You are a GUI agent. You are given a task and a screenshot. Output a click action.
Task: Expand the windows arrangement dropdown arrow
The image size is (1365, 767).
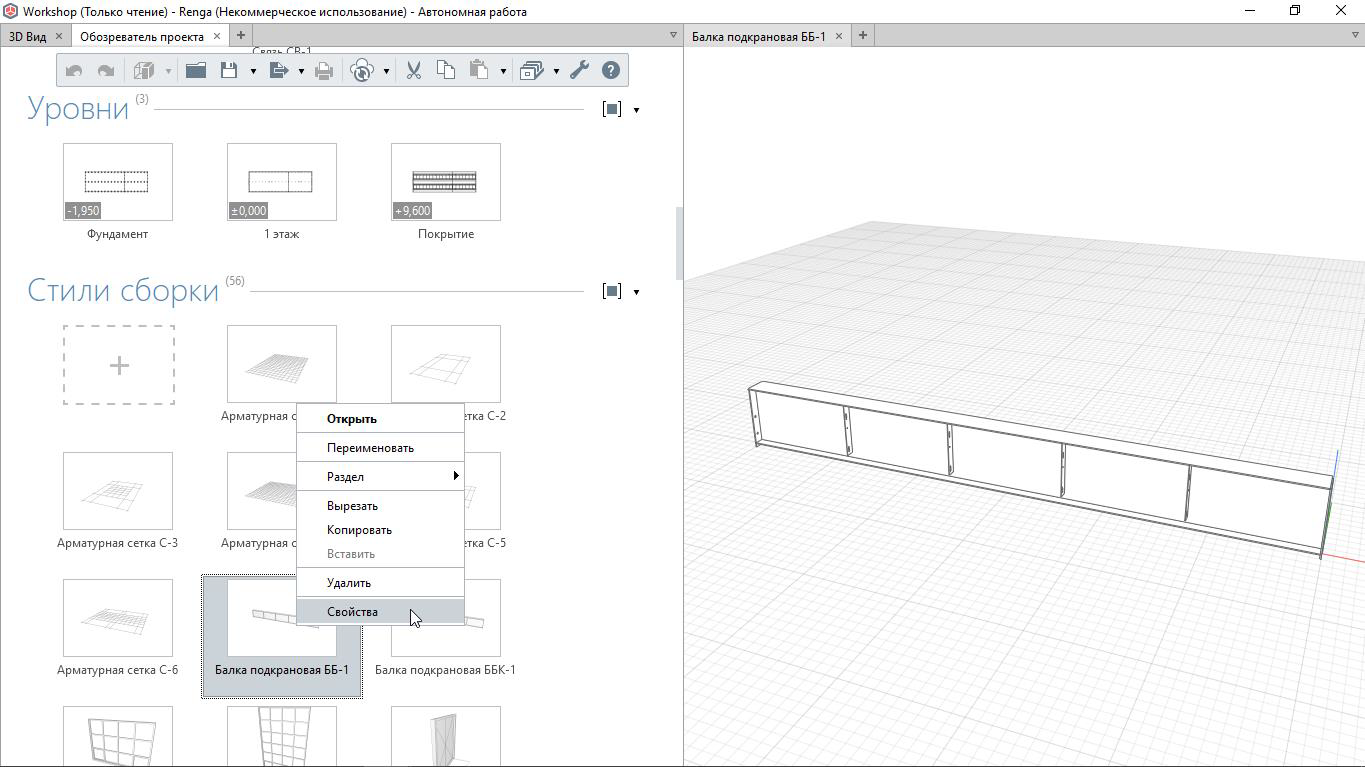[x=556, y=71]
